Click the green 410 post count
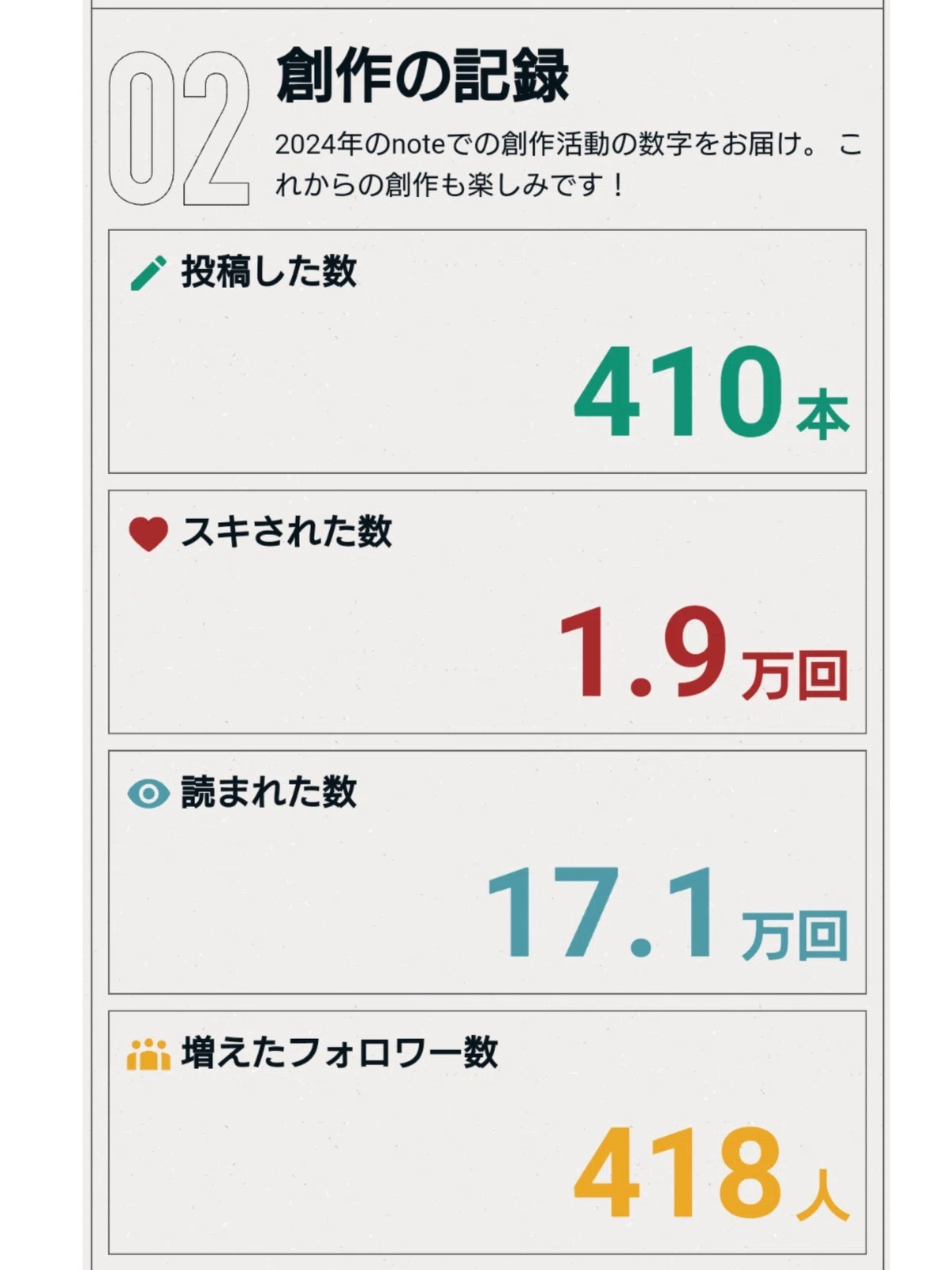 [x=679, y=391]
